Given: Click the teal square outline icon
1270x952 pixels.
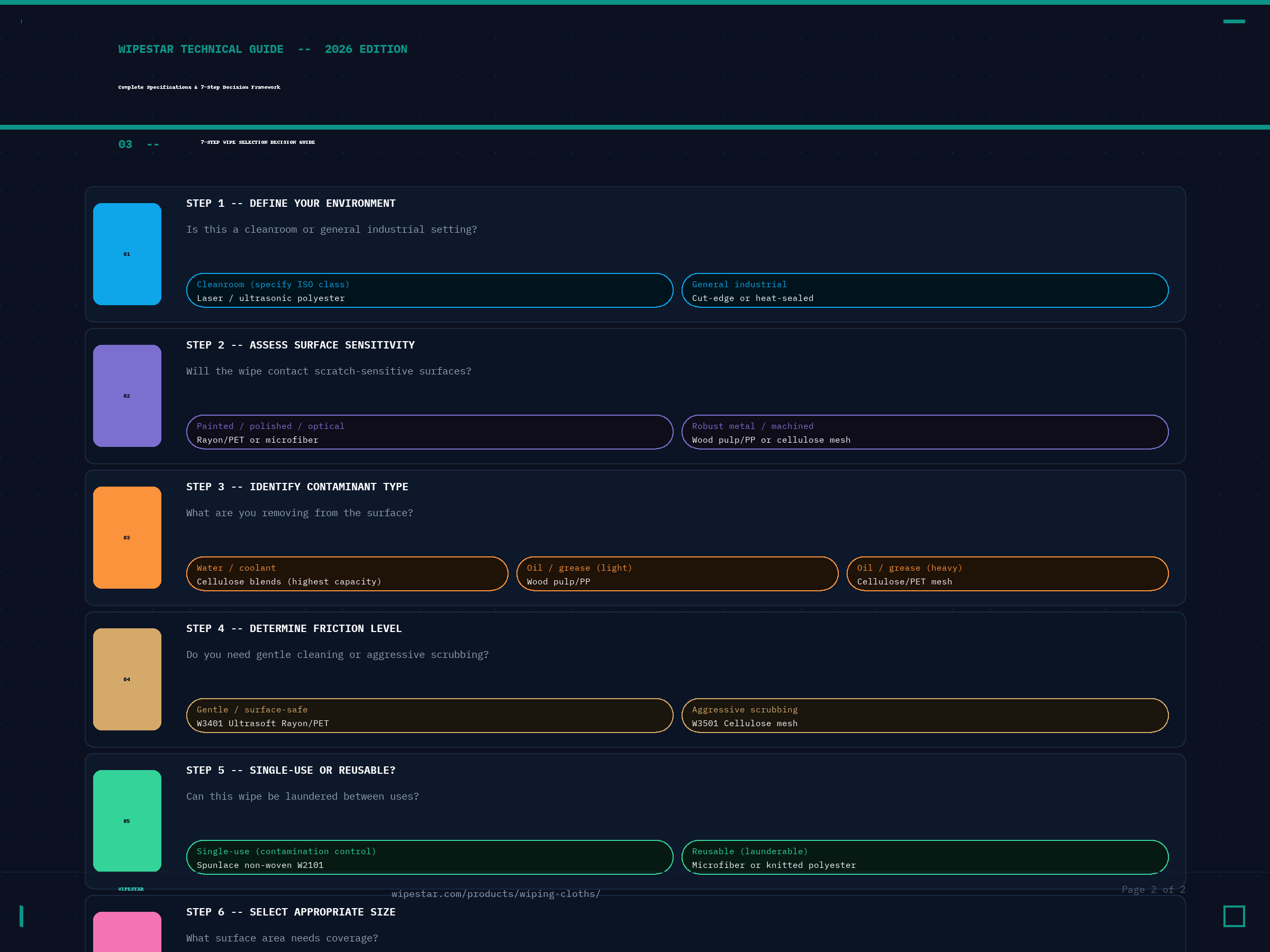Looking at the screenshot, I should [x=1233, y=916].
